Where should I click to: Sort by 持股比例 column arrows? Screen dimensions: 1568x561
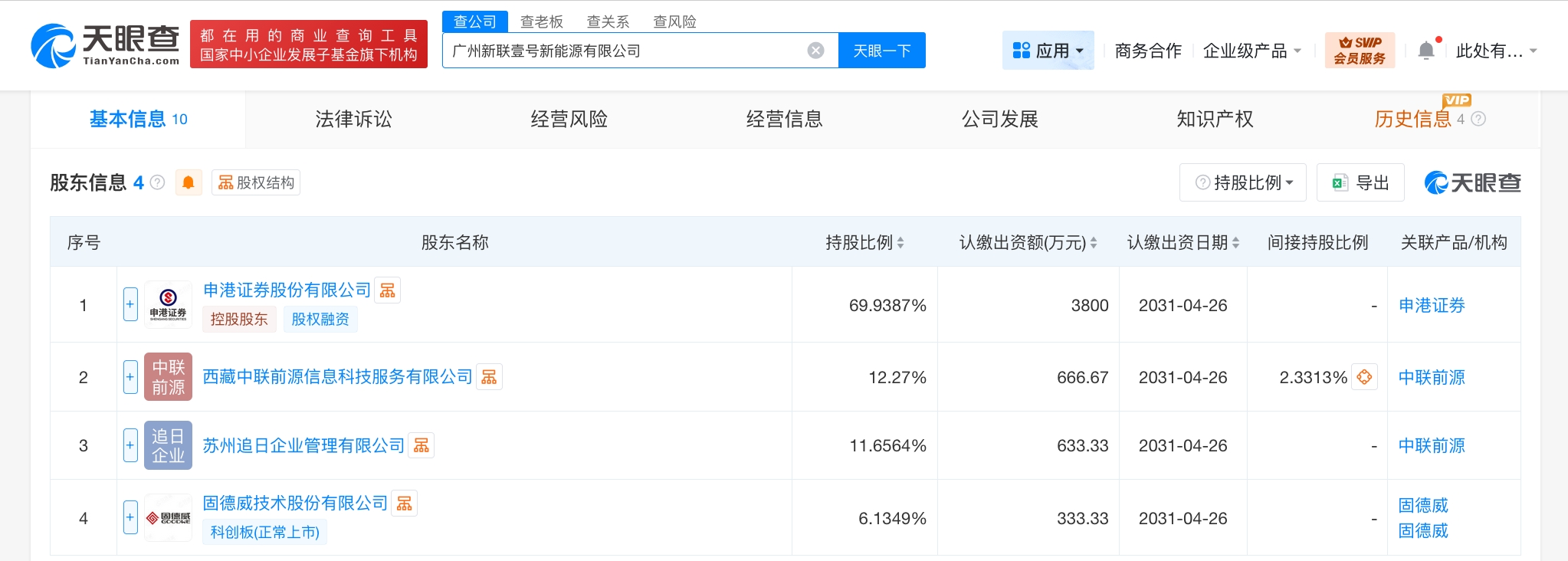pos(900,243)
